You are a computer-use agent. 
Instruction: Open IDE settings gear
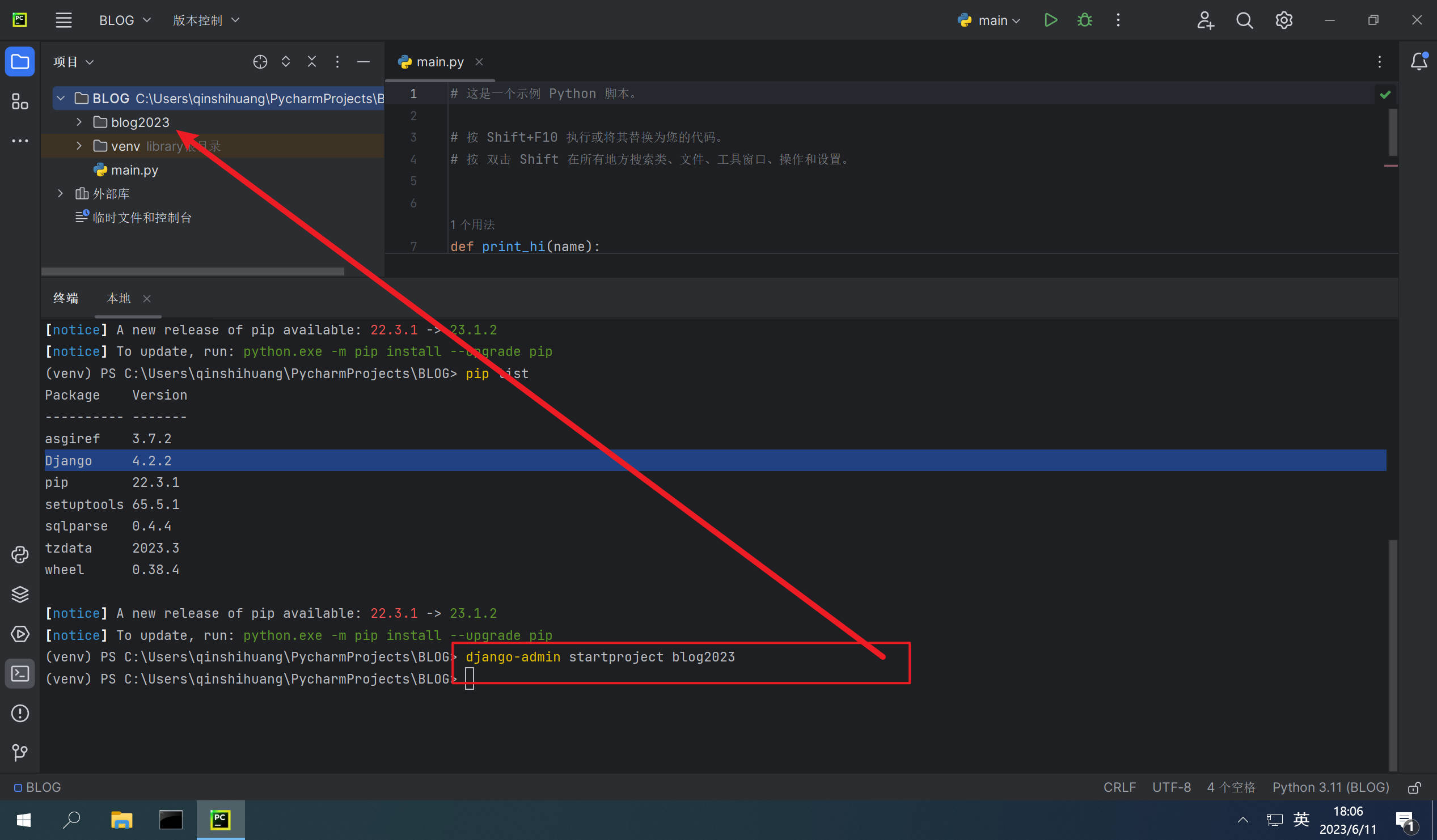(x=1284, y=20)
